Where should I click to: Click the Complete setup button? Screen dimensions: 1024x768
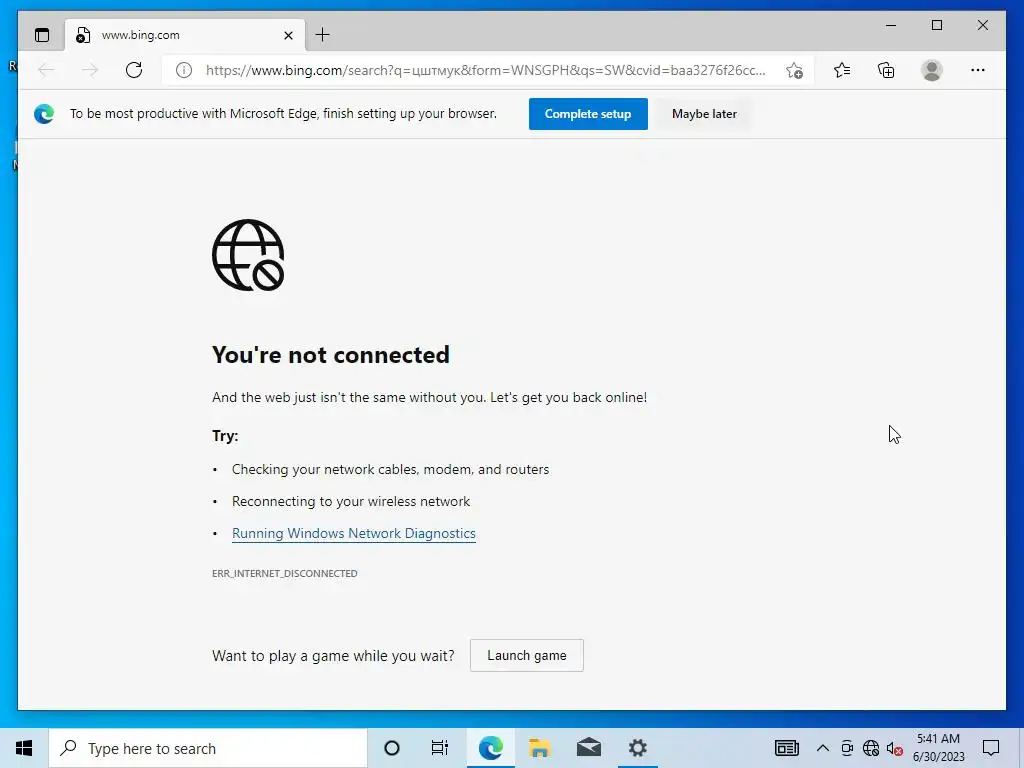point(588,114)
